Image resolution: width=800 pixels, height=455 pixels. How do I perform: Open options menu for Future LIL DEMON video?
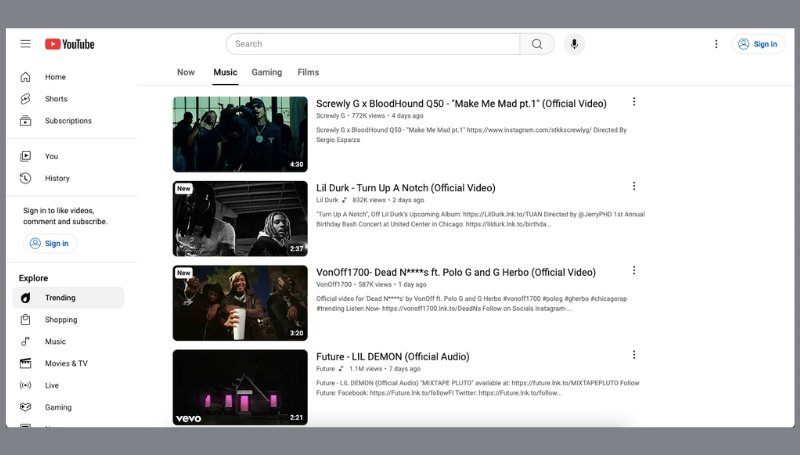coord(634,355)
